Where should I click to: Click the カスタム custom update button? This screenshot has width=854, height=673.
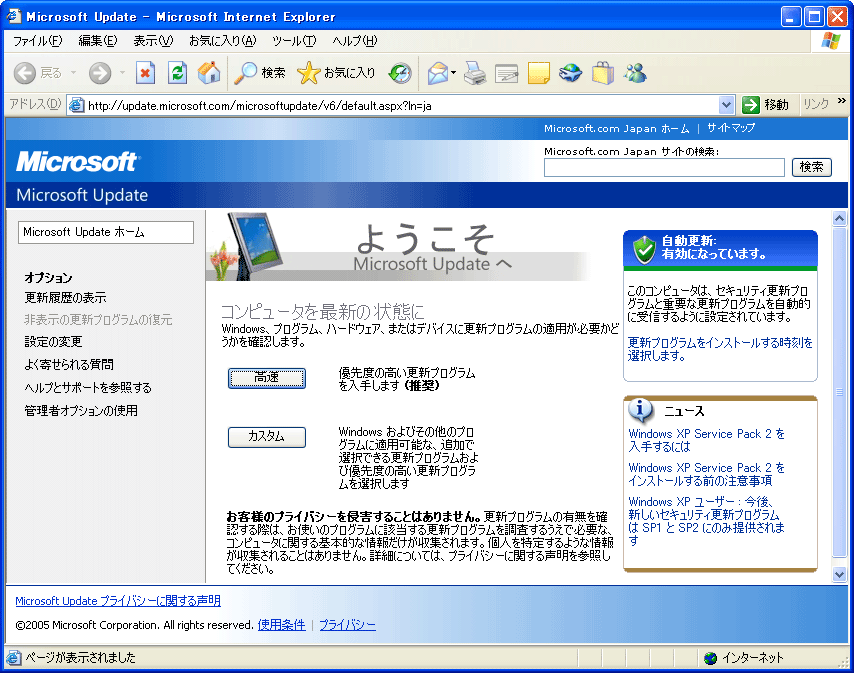point(267,437)
